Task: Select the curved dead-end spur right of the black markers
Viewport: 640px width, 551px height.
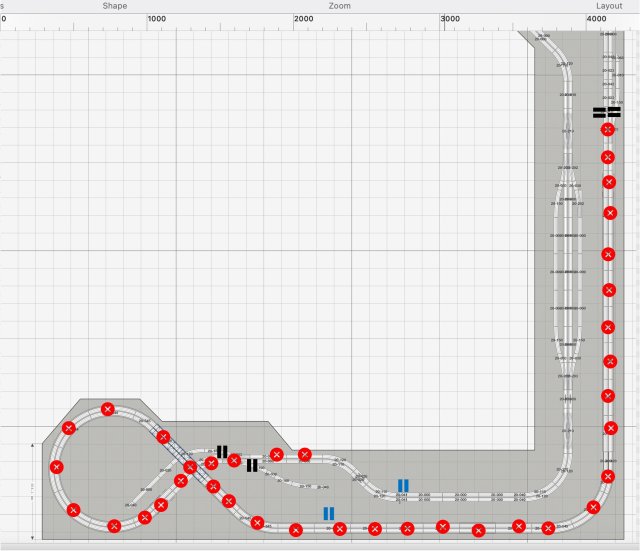Action: pos(294,480)
